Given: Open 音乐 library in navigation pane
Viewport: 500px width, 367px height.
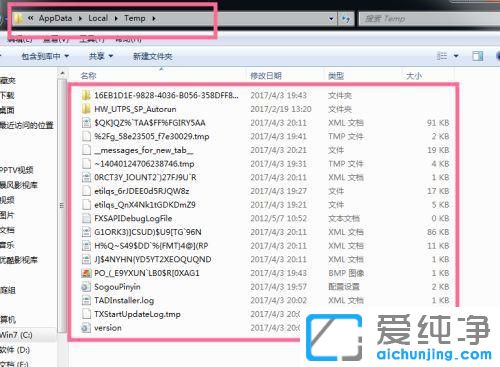Looking at the screenshot, I should (x=7, y=245).
